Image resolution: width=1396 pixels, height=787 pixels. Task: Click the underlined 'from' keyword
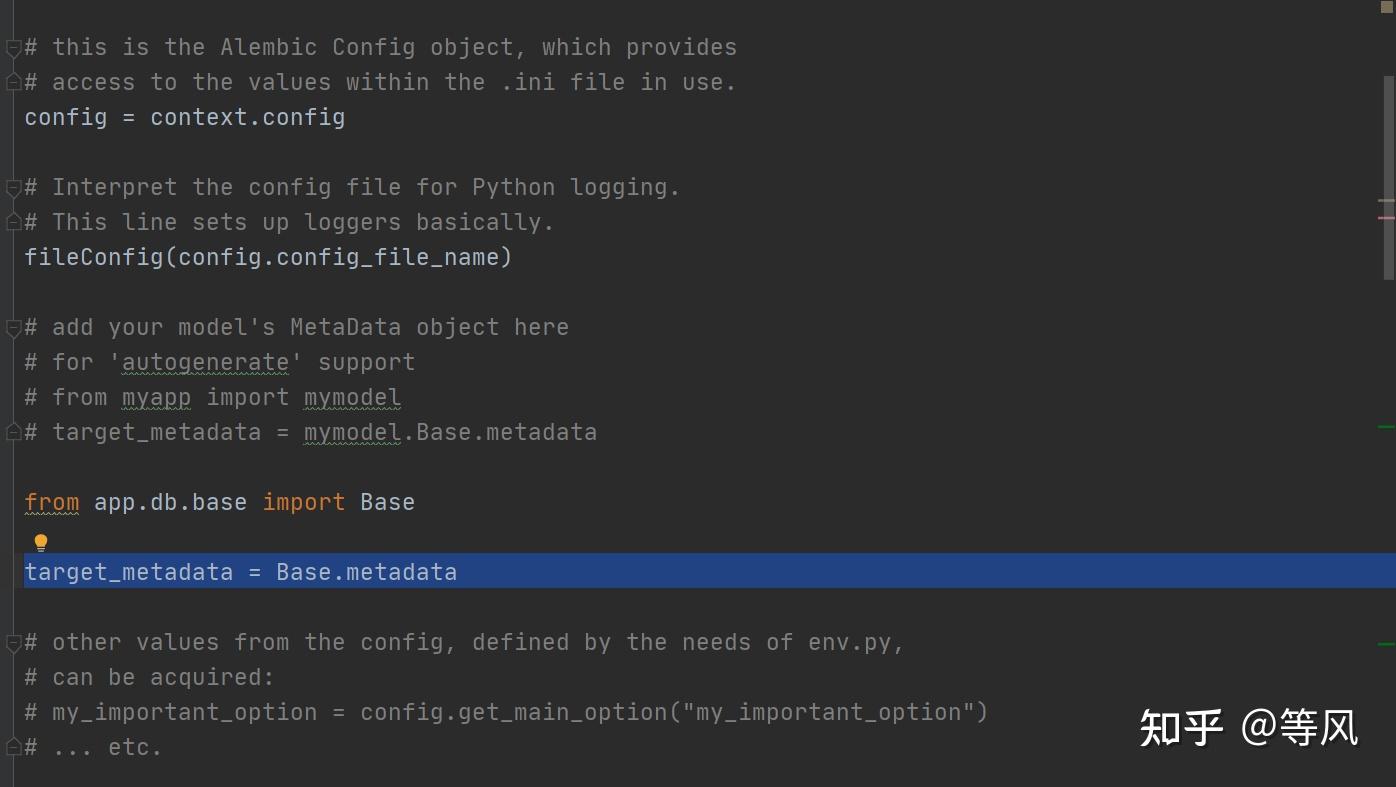coord(51,502)
